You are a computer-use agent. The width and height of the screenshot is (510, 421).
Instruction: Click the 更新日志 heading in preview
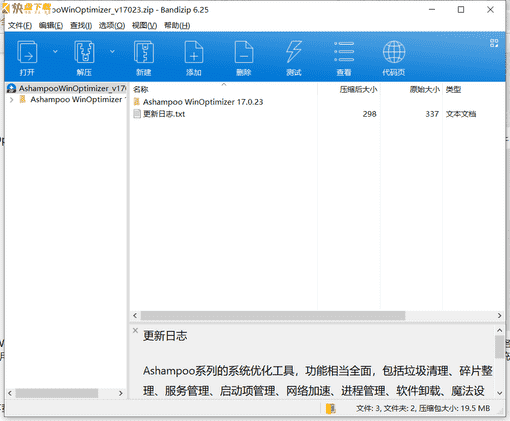click(165, 336)
